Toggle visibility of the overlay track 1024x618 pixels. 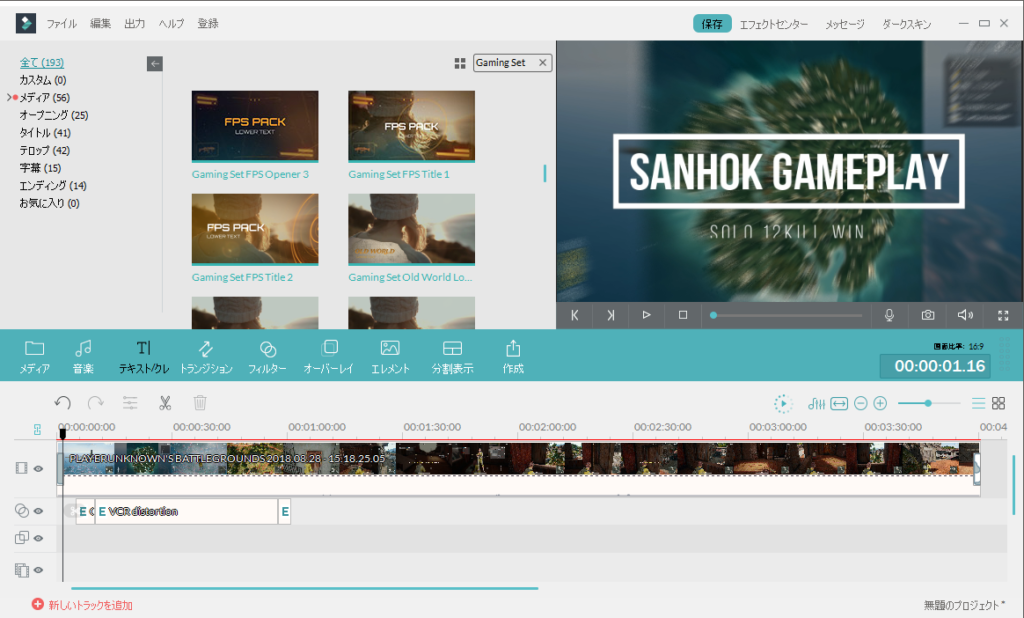39,538
